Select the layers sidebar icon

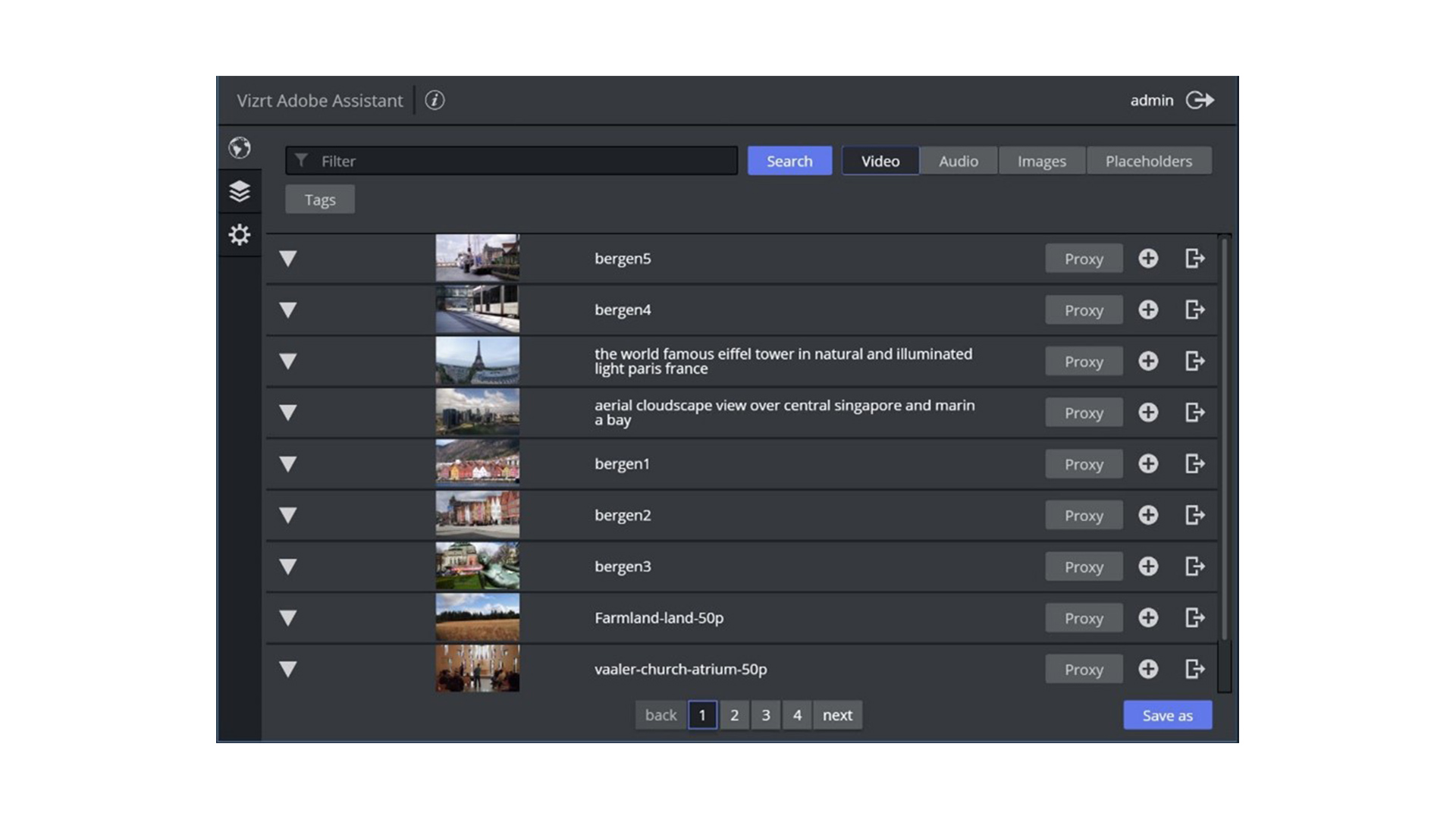pos(239,192)
